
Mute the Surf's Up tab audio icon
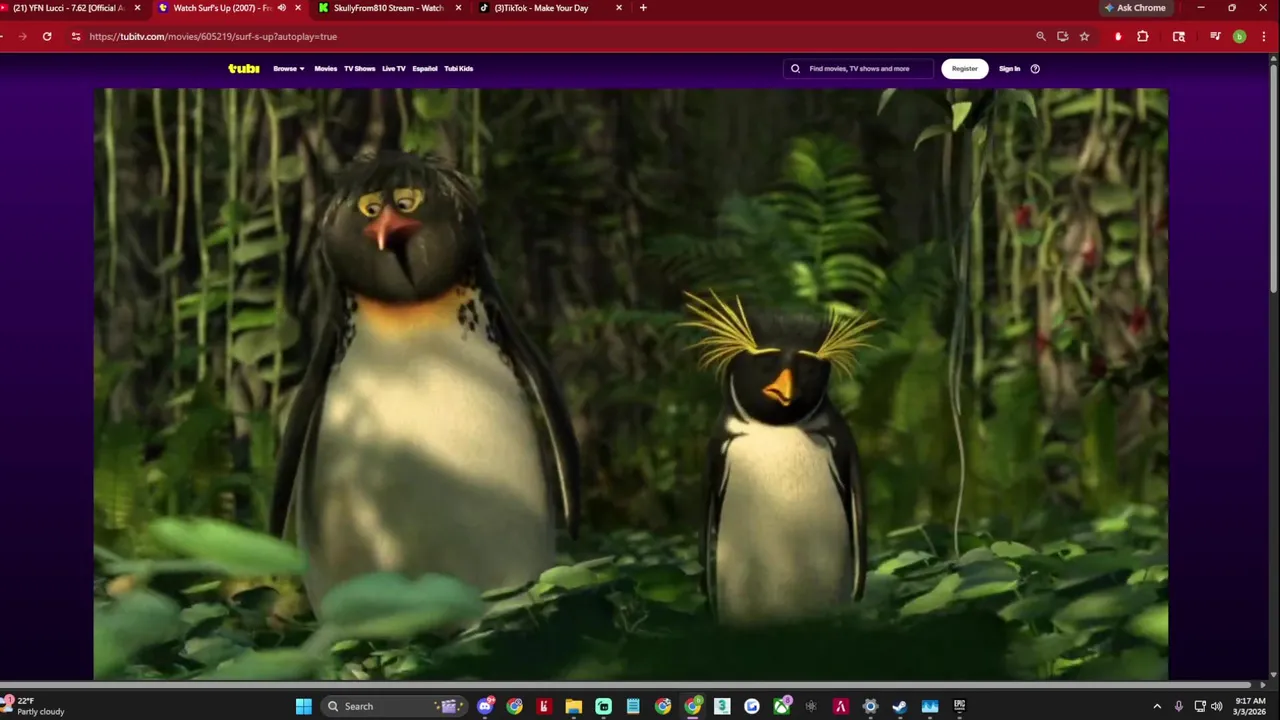tap(281, 8)
